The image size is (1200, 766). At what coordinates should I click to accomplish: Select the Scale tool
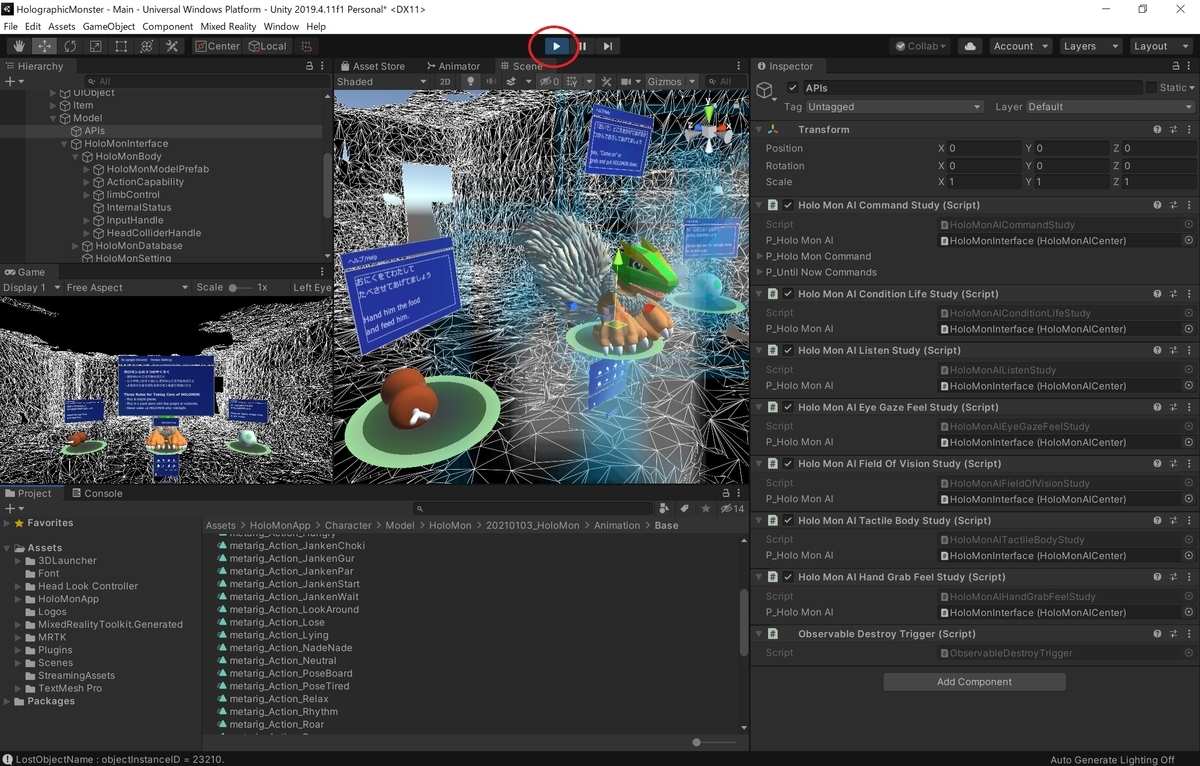[96, 46]
